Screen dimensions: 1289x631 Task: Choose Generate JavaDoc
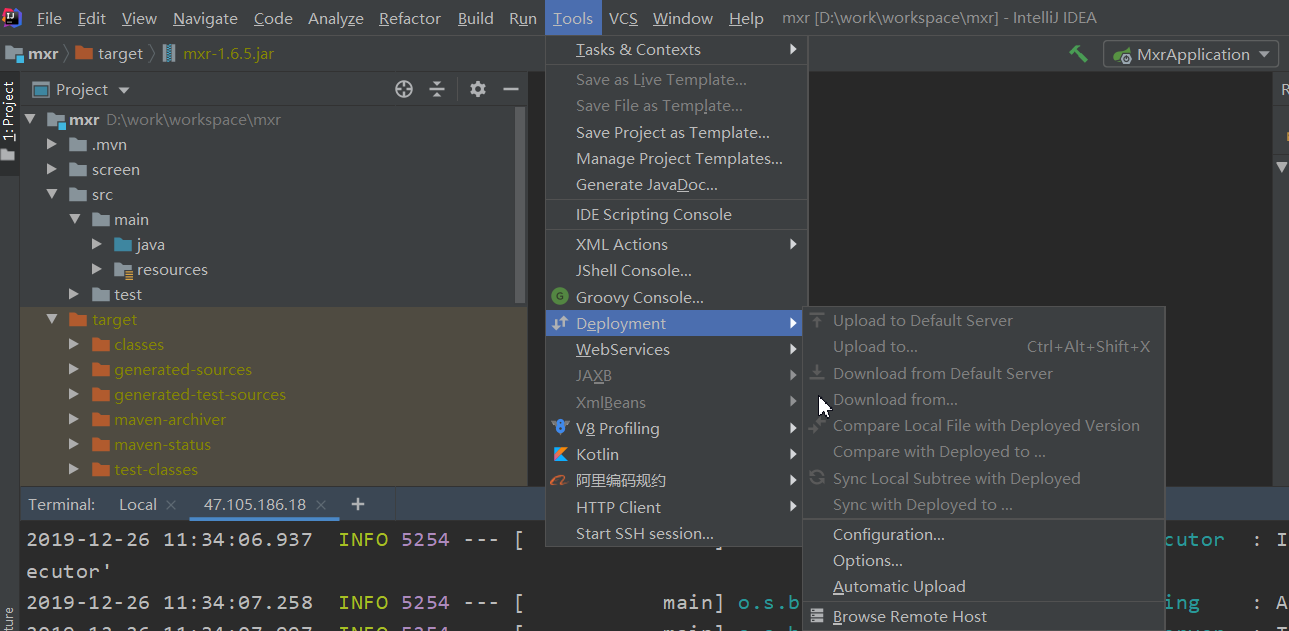tap(676, 185)
